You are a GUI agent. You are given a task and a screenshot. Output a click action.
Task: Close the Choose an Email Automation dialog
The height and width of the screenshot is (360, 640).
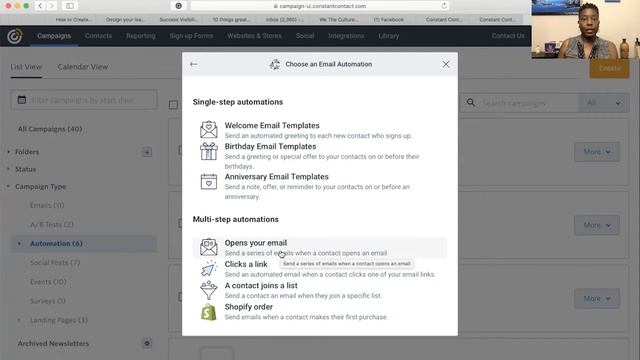pos(446,64)
